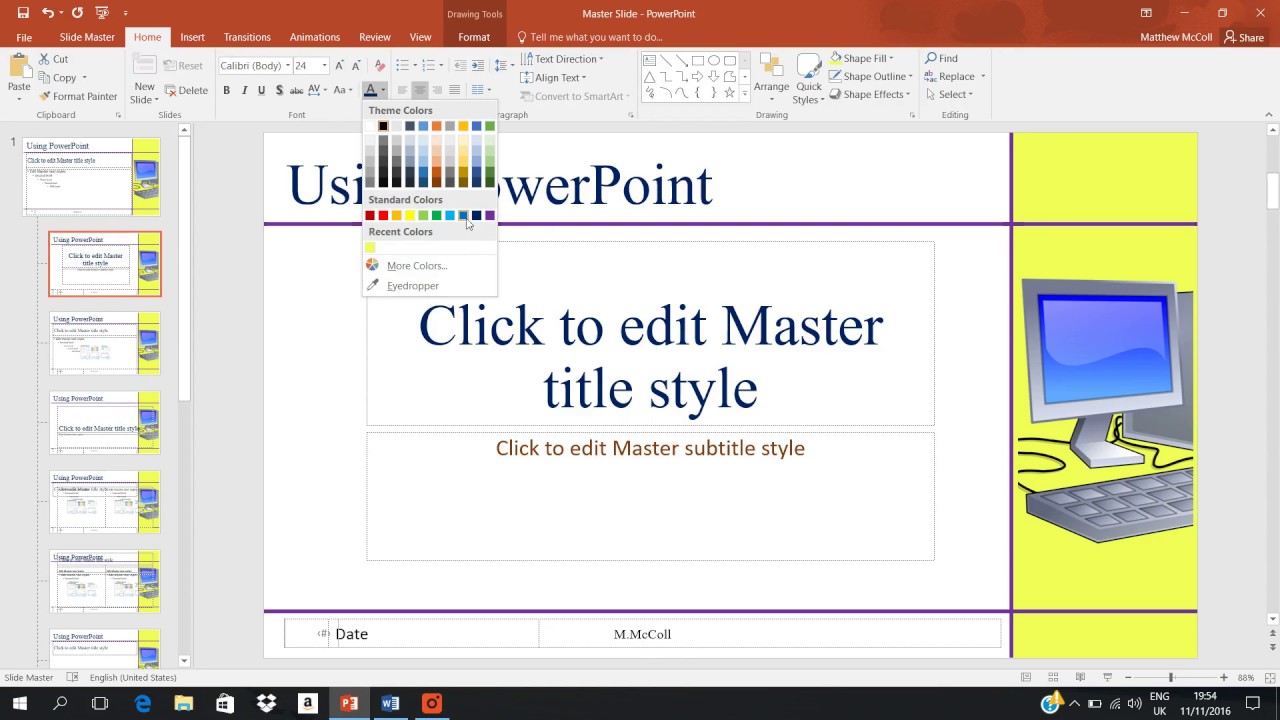Pick standard red color swatch
1280x720 pixels.
pos(383,215)
